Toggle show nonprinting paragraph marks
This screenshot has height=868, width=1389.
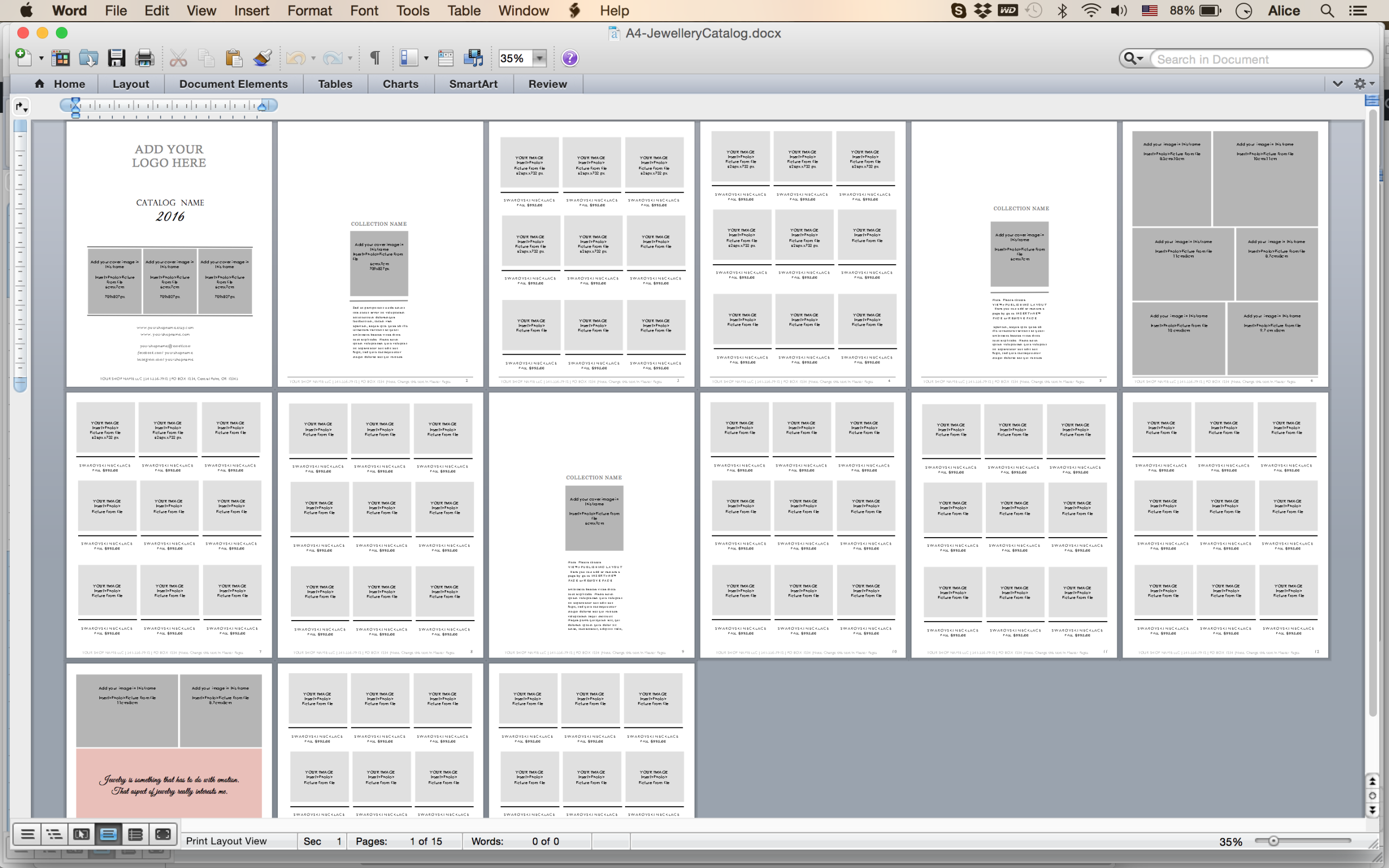(375, 58)
